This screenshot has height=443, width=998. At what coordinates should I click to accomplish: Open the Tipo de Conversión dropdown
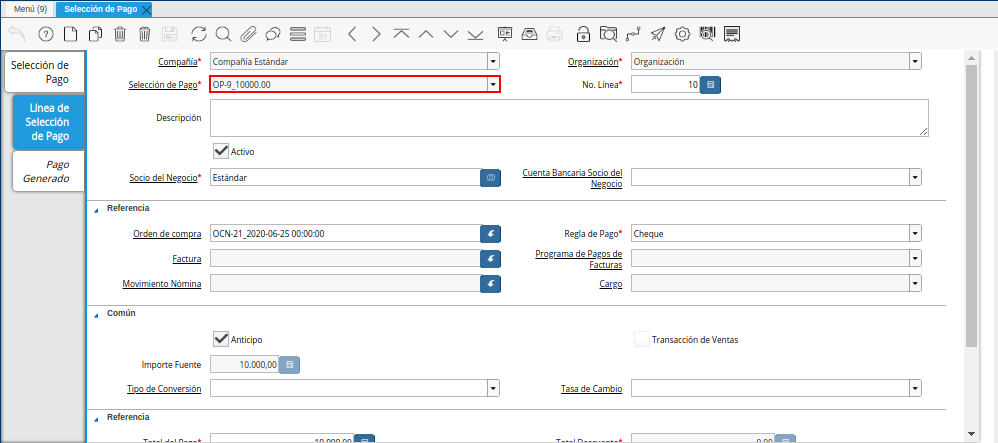[493, 388]
